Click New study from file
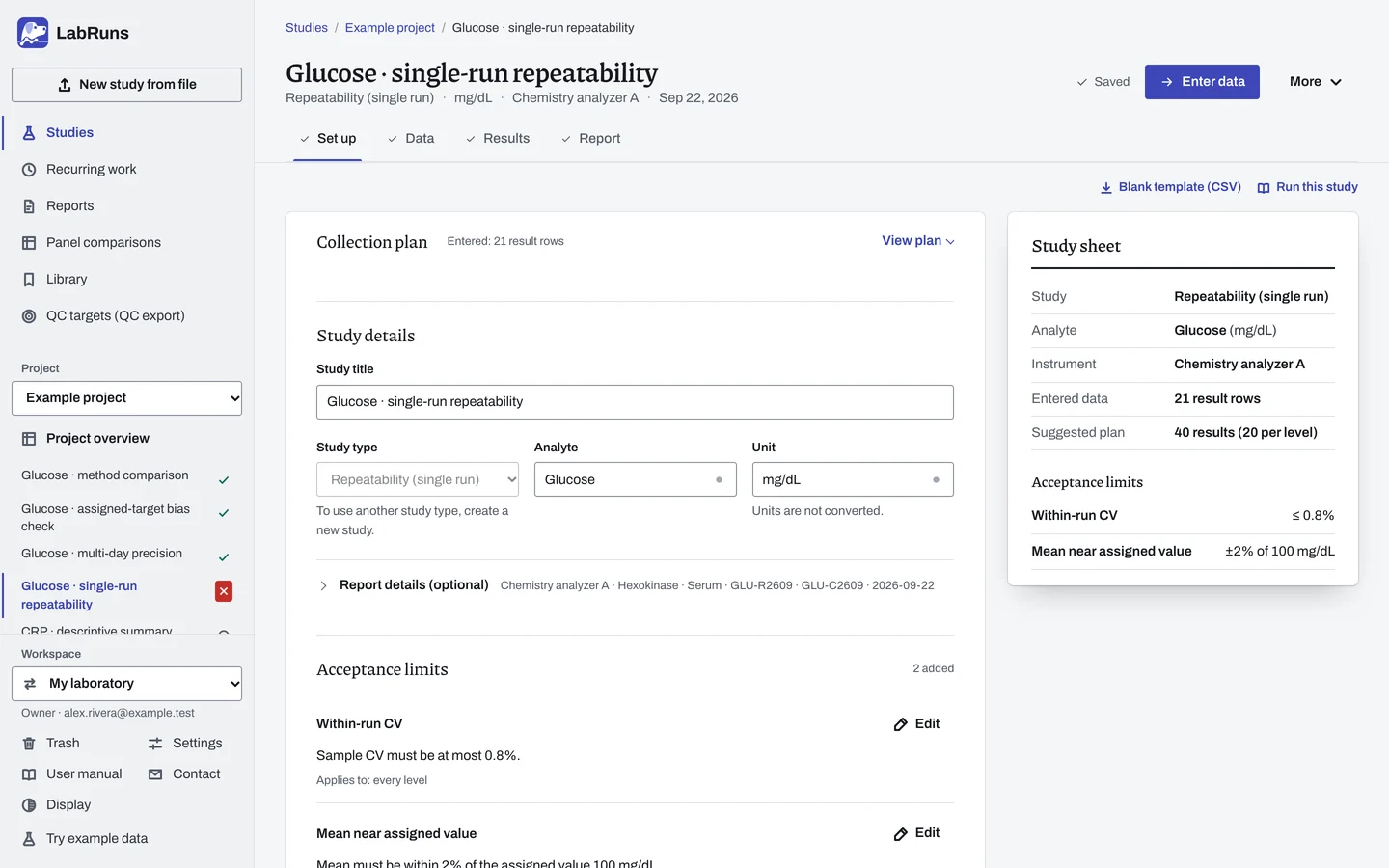1389x868 pixels. pyautogui.click(x=126, y=85)
